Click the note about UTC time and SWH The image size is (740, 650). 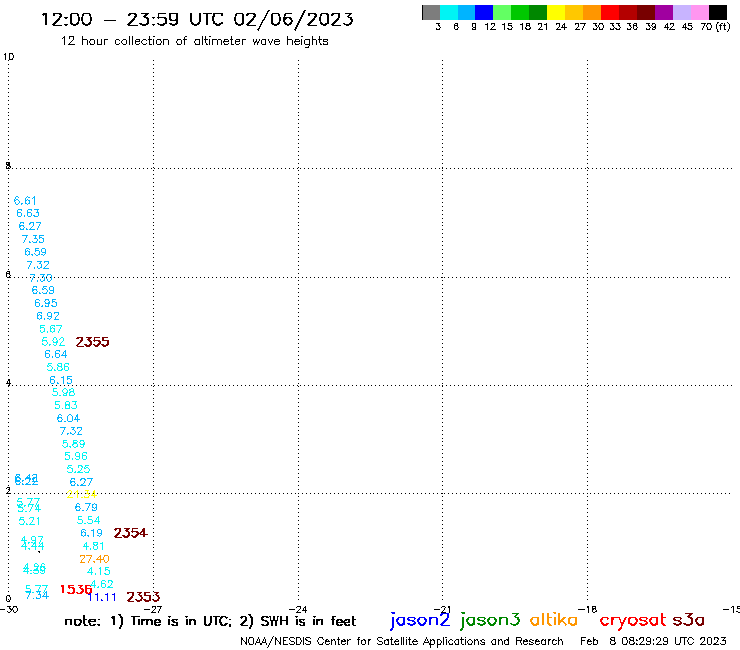[210, 621]
